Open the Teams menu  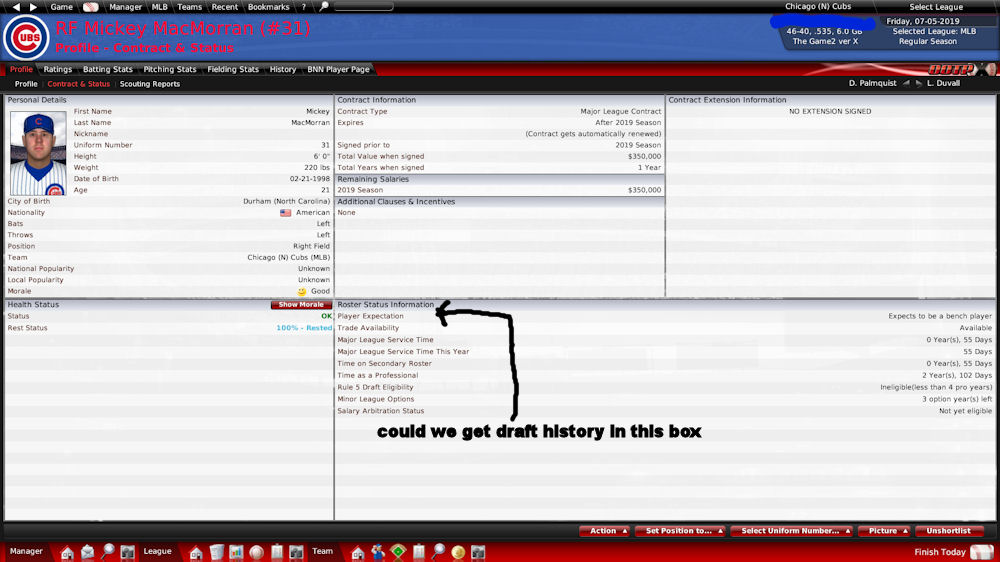(189, 7)
